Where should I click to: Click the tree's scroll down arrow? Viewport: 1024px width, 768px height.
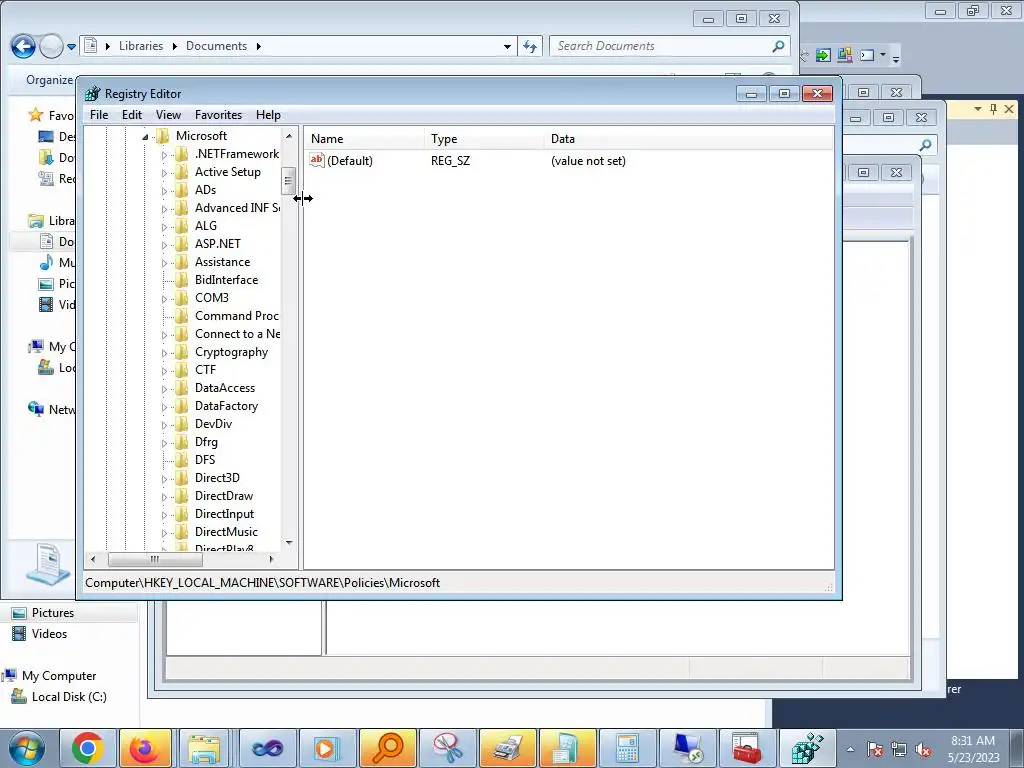(x=289, y=543)
